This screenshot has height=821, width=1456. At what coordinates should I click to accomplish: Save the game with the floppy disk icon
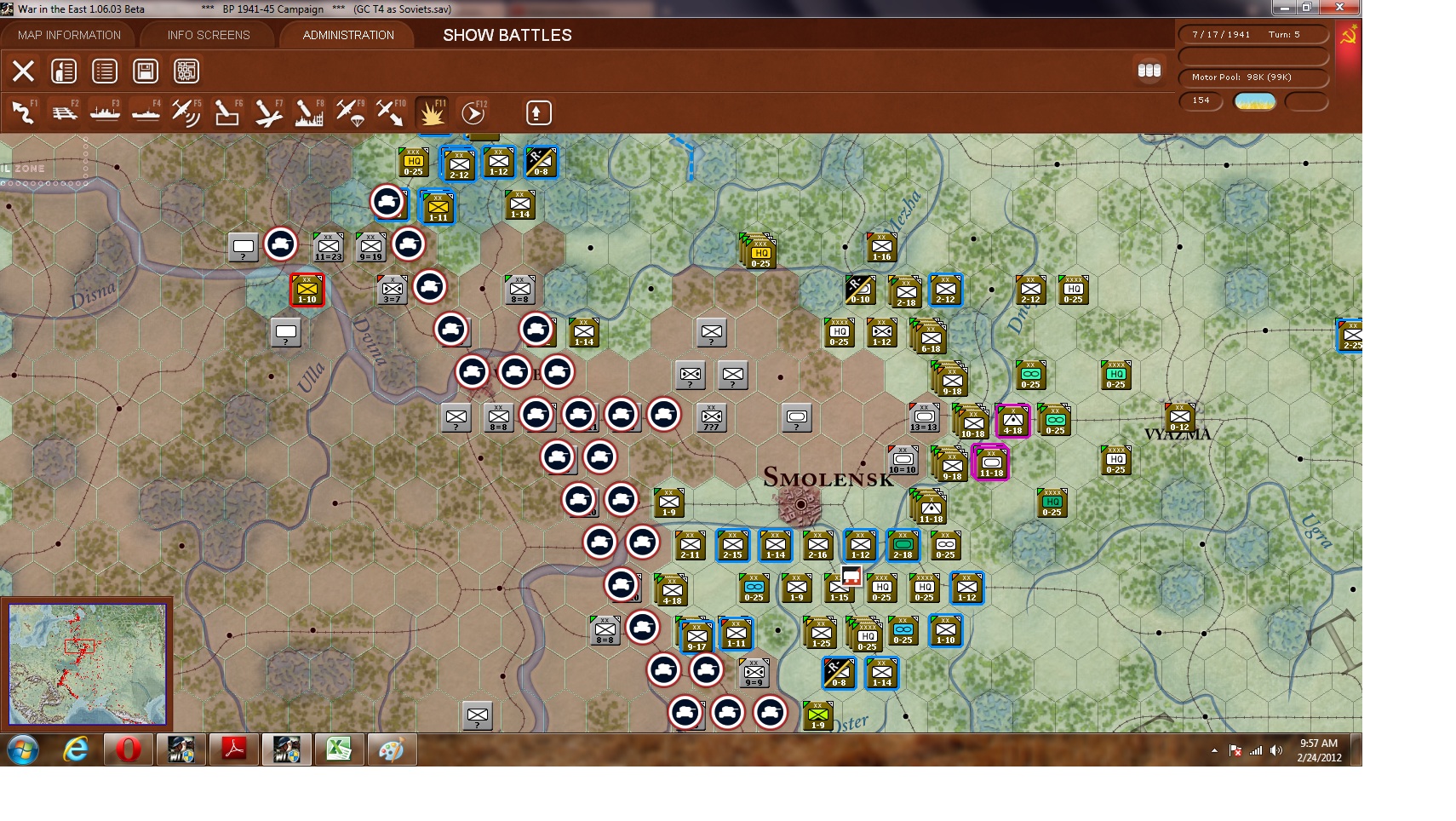[x=146, y=71]
